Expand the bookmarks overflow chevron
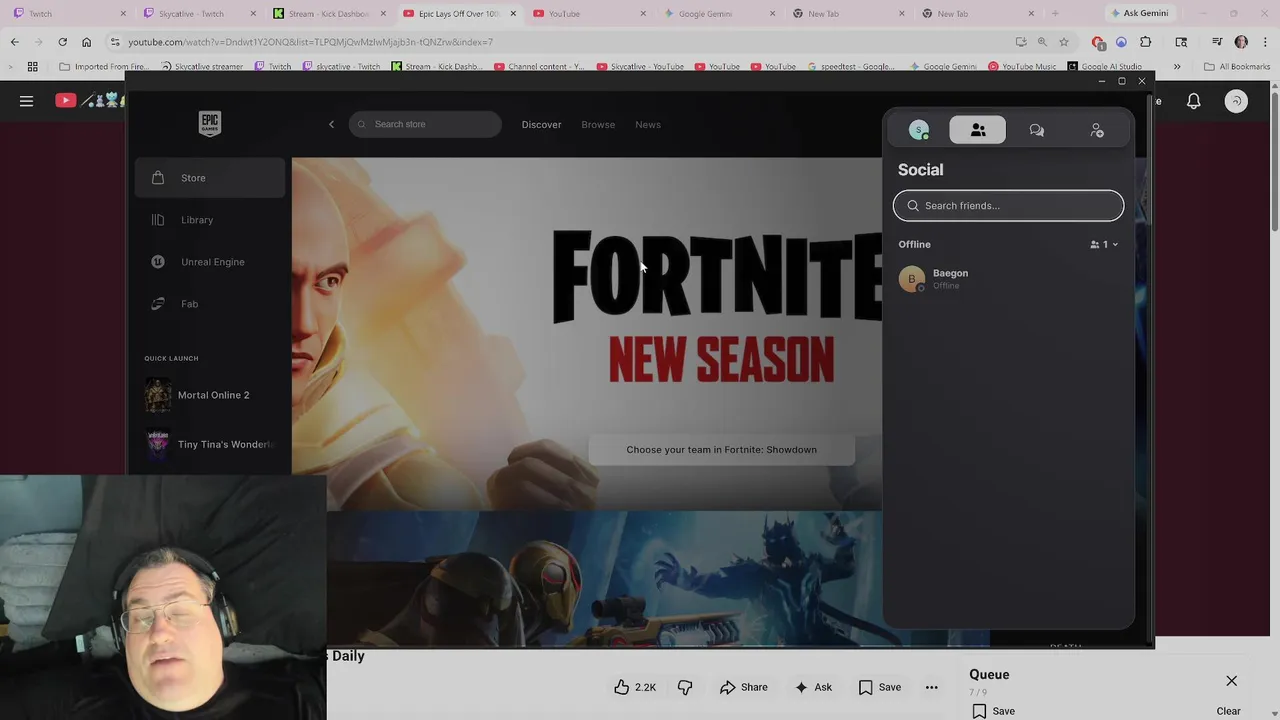1280x720 pixels. pyautogui.click(x=1177, y=67)
